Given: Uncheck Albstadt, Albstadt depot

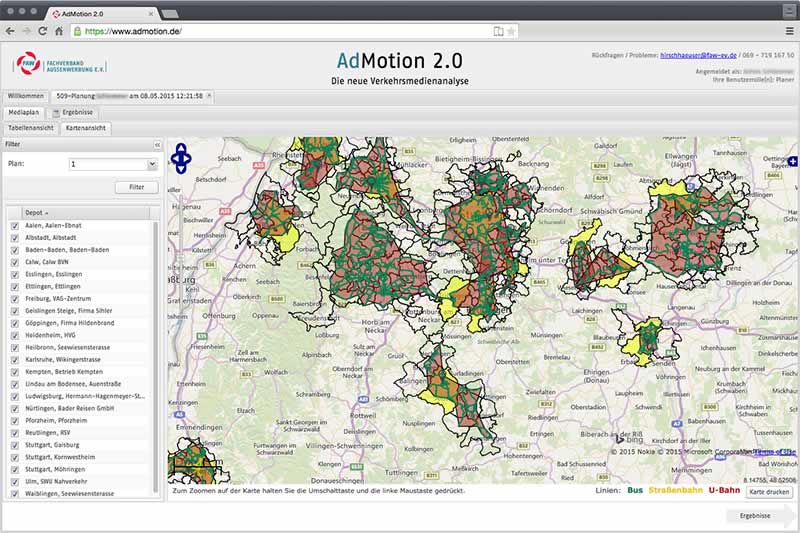Looking at the screenshot, I should [14, 238].
